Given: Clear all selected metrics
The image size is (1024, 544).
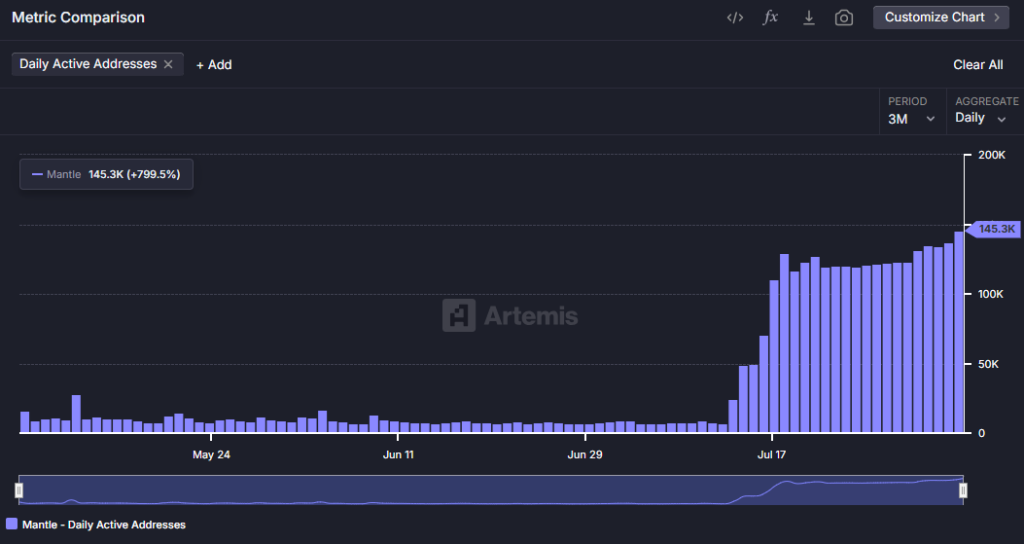Looking at the screenshot, I should 978,65.
